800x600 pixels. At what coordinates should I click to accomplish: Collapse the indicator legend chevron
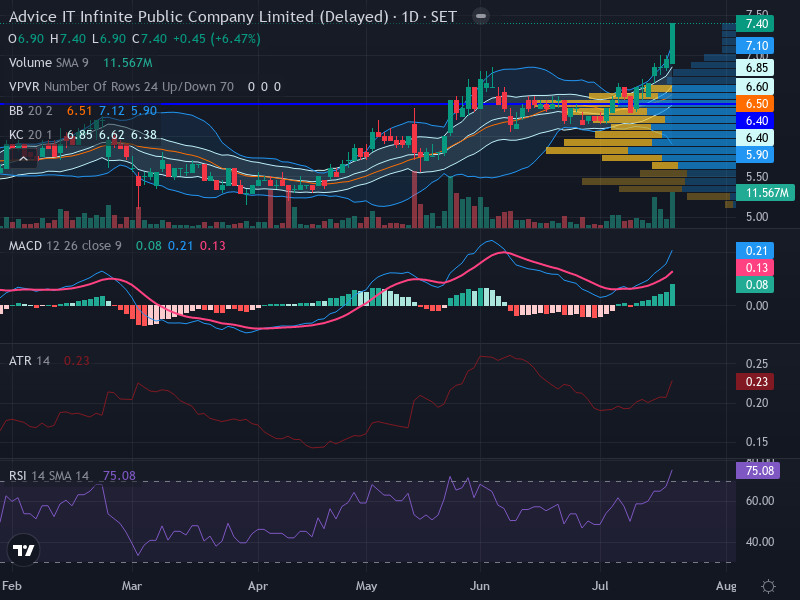23,159
